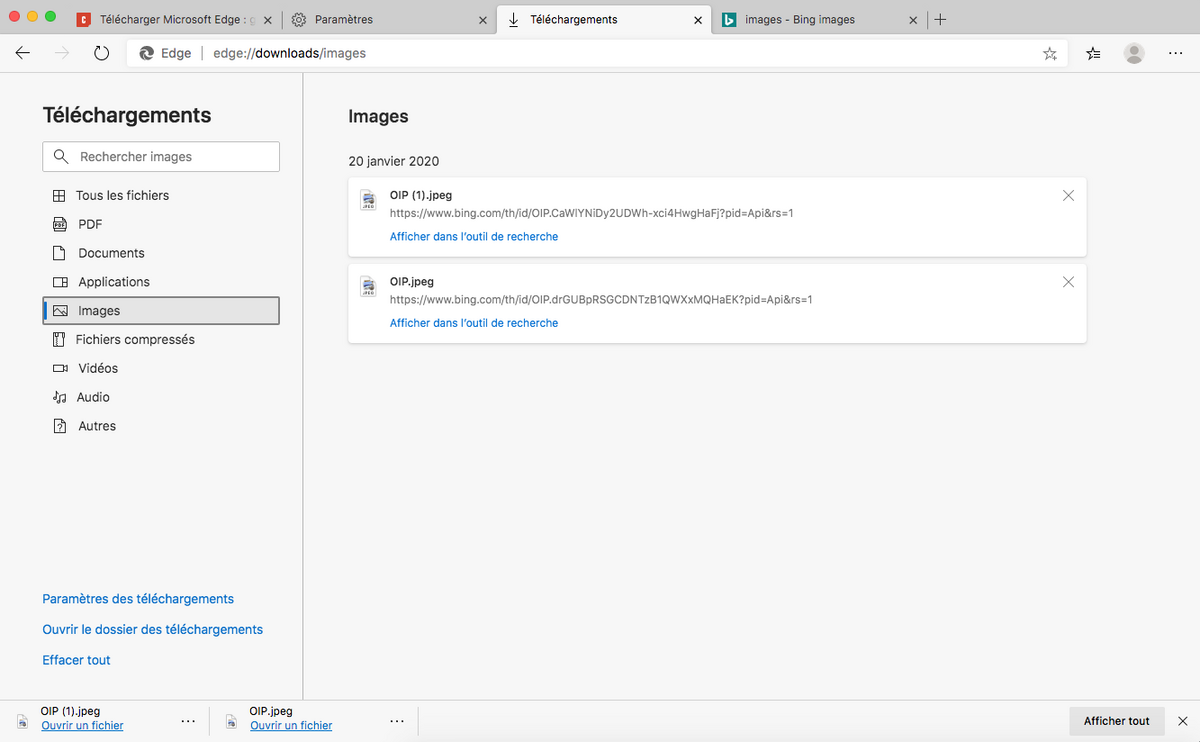Ouvrir un fichier for OIP (1).jpeg in bar
This screenshot has width=1200, height=742.
coord(82,726)
